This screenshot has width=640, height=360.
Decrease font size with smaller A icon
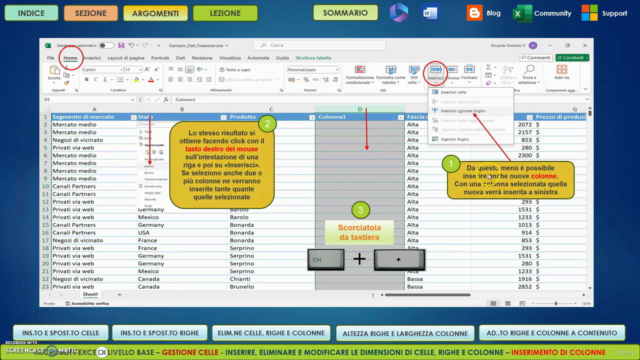click(x=156, y=70)
